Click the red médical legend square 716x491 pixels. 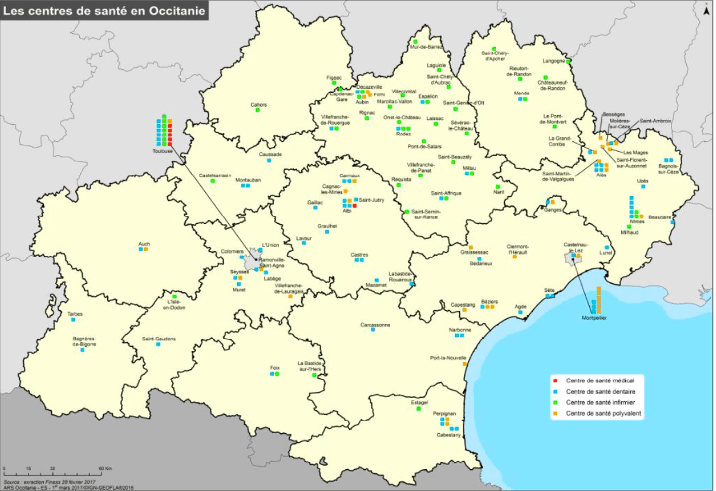pyautogui.click(x=556, y=382)
